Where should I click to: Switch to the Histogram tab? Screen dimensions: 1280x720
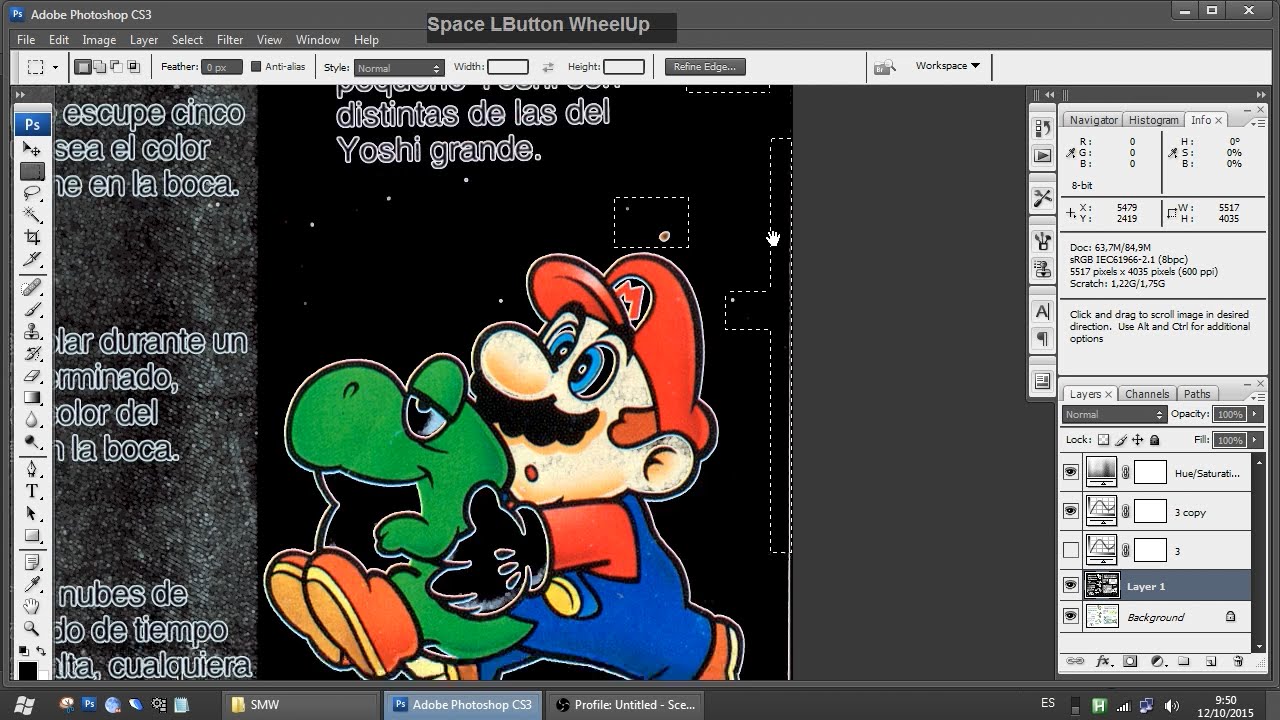pos(1153,120)
